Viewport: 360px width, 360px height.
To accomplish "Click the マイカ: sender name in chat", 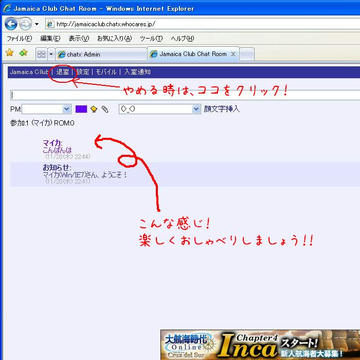I will pos(52,143).
